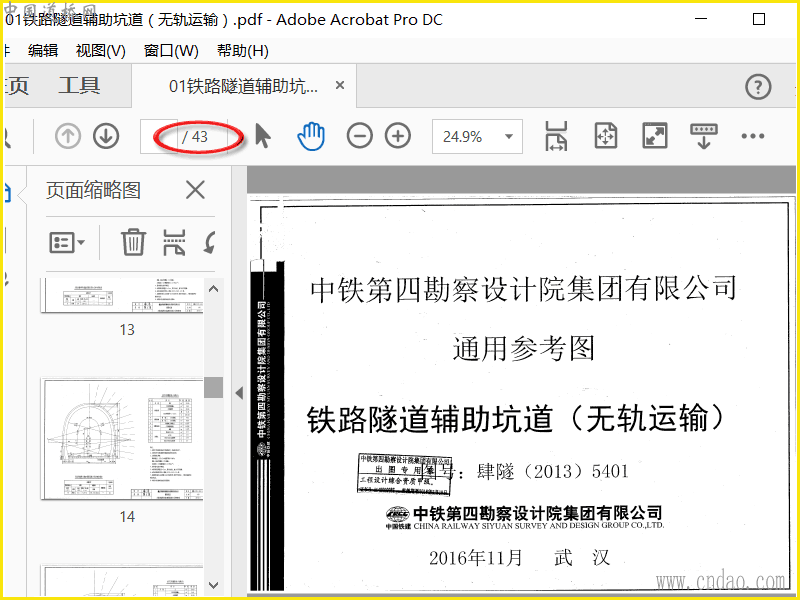Enter full screen view mode icon
This screenshot has width=800, height=600.
(655, 136)
